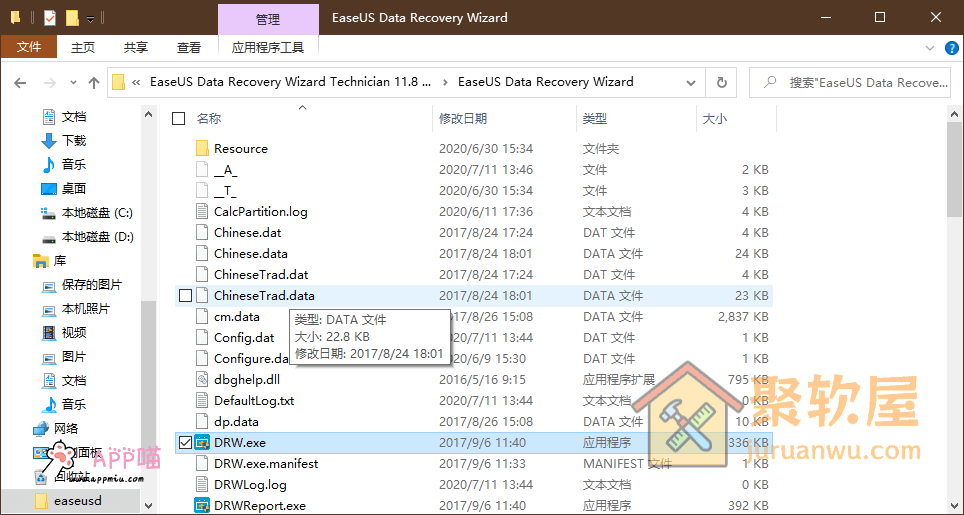Switch to the 共享 share tab

[x=136, y=47]
